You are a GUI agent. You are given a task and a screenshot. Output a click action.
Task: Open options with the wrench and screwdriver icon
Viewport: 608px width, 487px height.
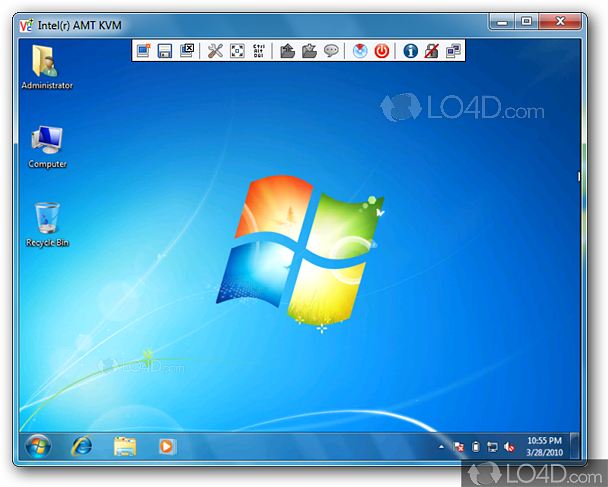215,51
